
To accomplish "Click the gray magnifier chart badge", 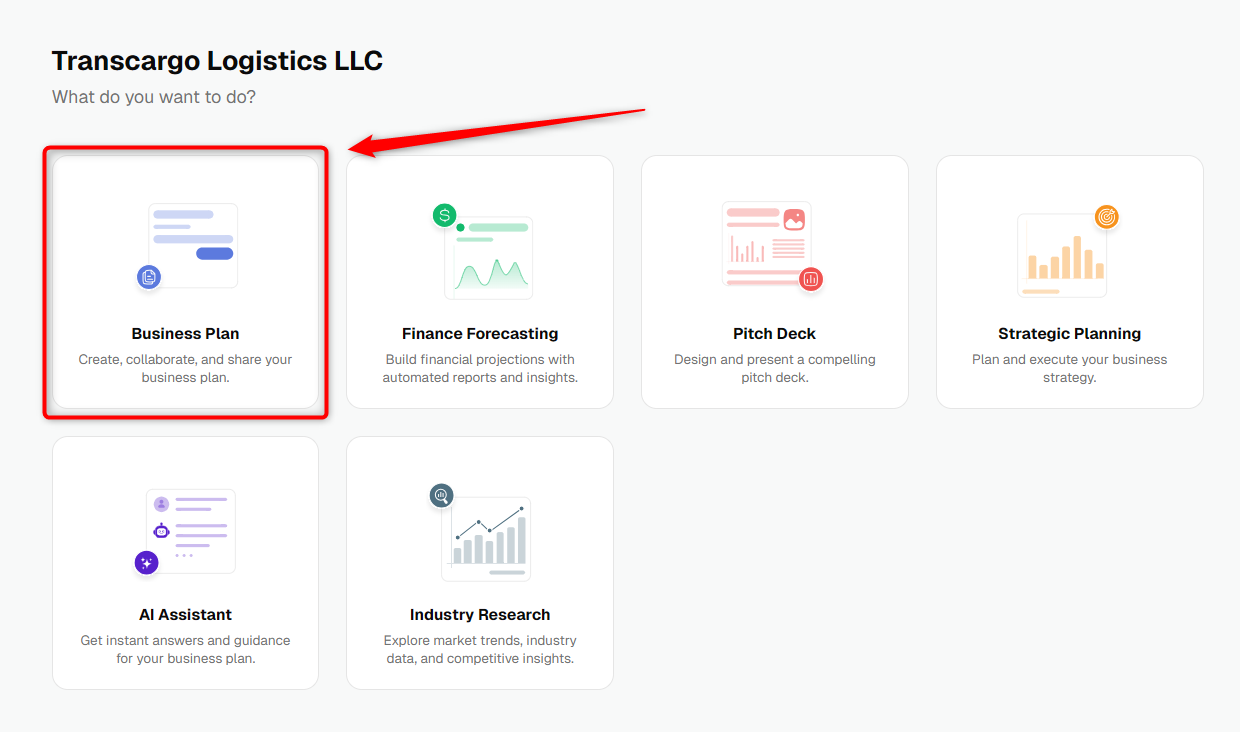I will pyautogui.click(x=441, y=494).
